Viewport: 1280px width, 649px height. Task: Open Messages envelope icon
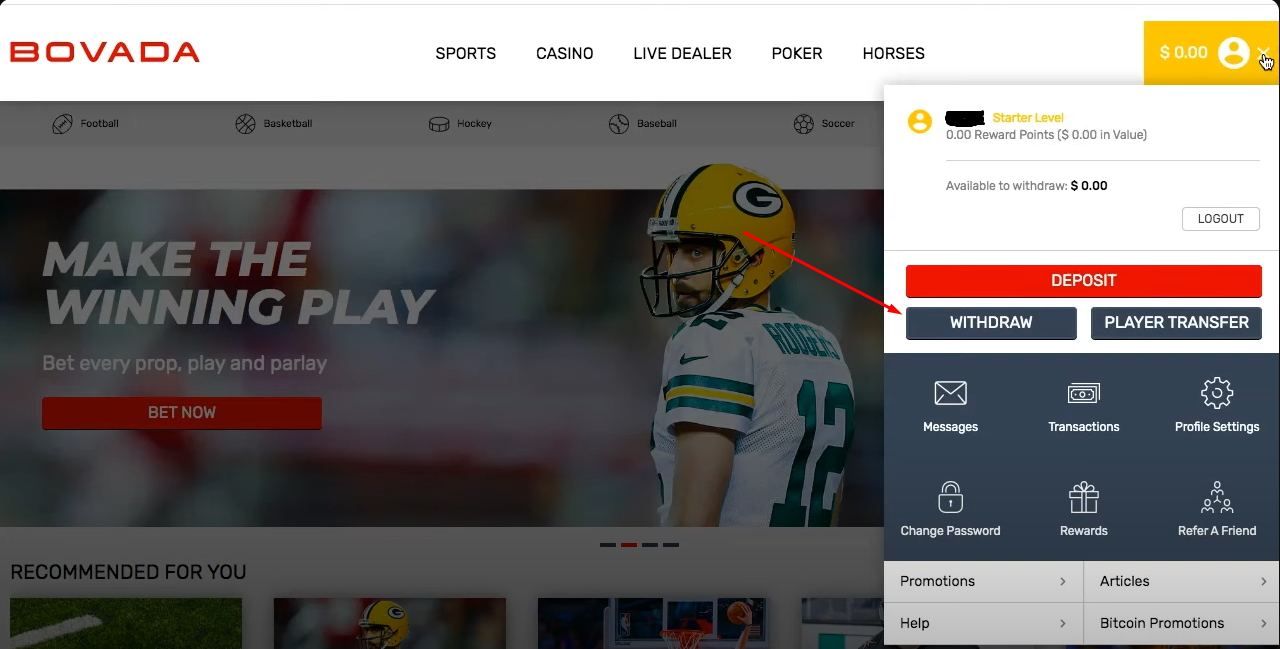pos(950,392)
